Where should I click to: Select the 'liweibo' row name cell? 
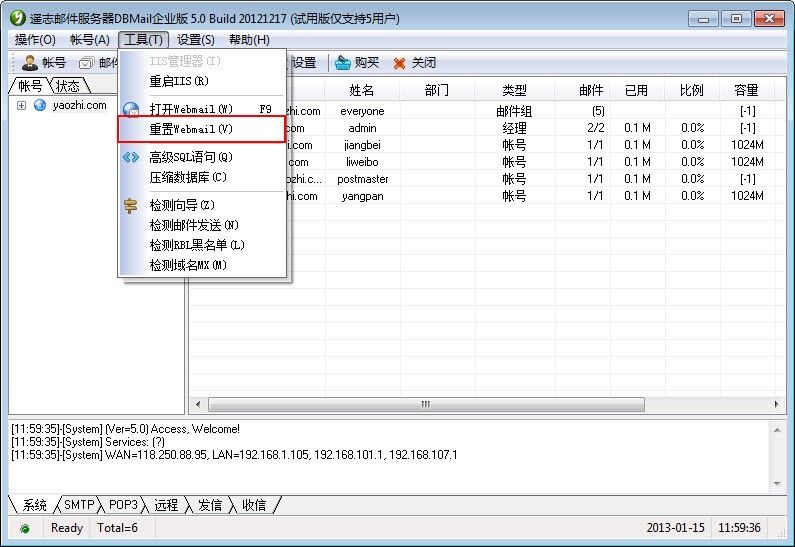[x=363, y=162]
